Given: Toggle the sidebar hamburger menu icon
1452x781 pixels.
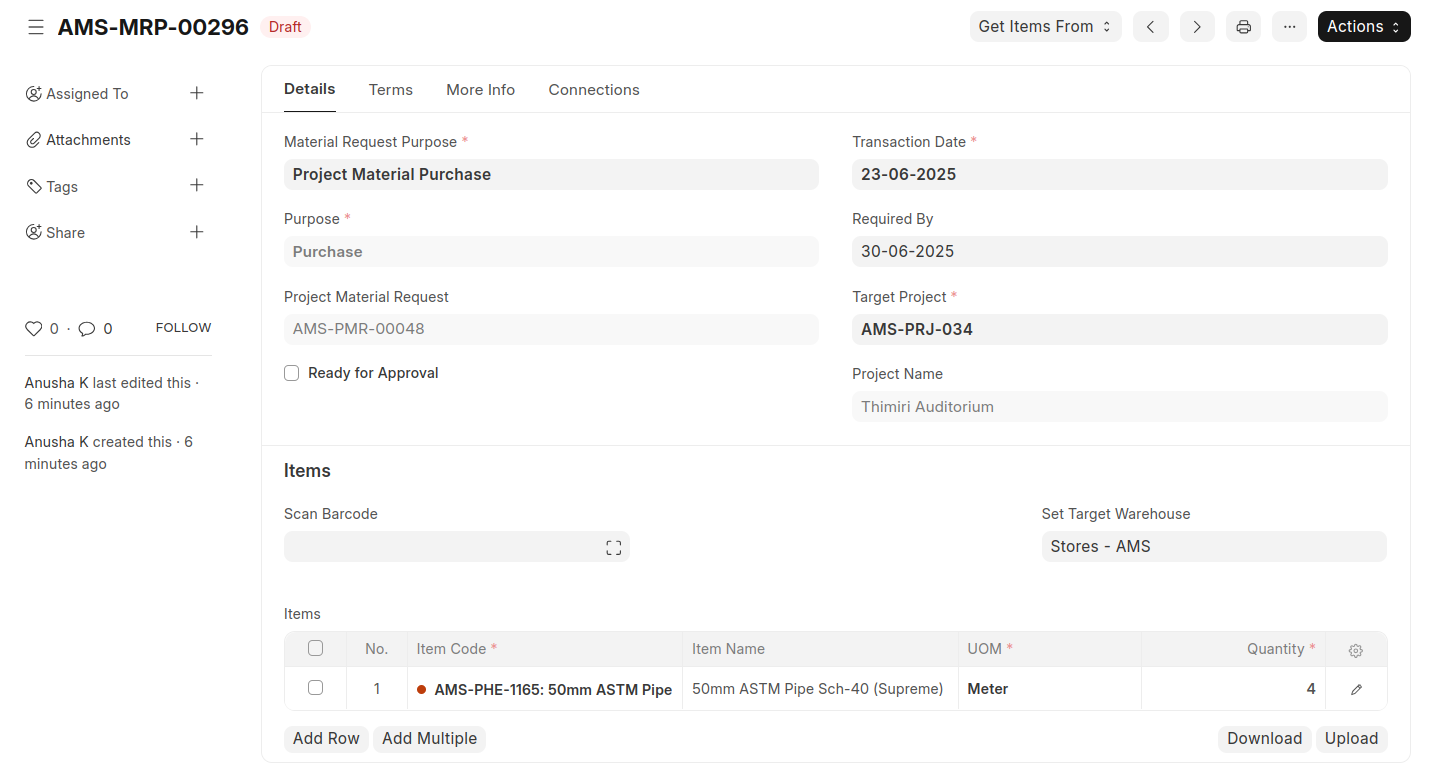Looking at the screenshot, I should click(36, 27).
